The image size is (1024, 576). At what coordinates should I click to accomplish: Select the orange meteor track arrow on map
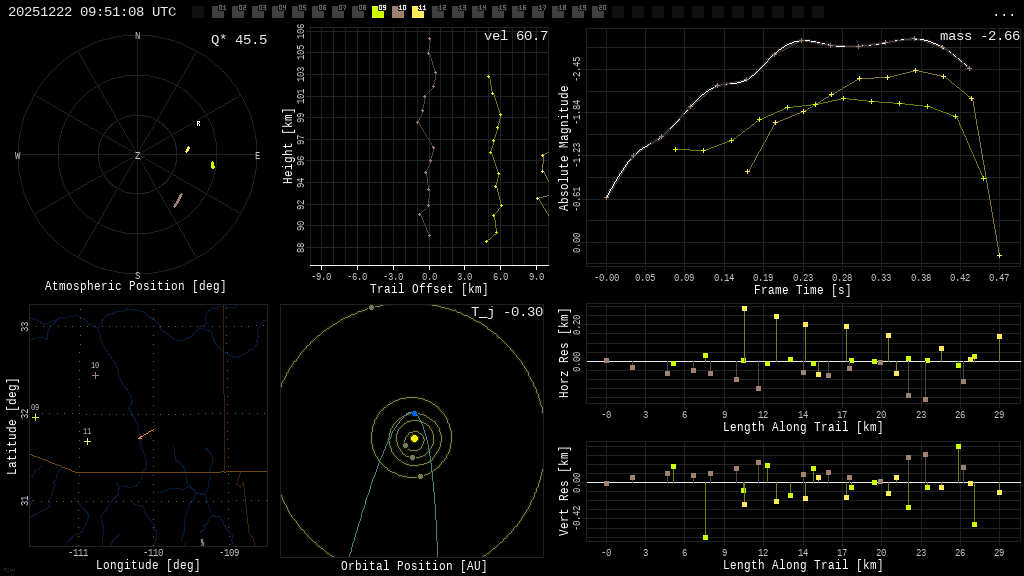(x=146, y=434)
